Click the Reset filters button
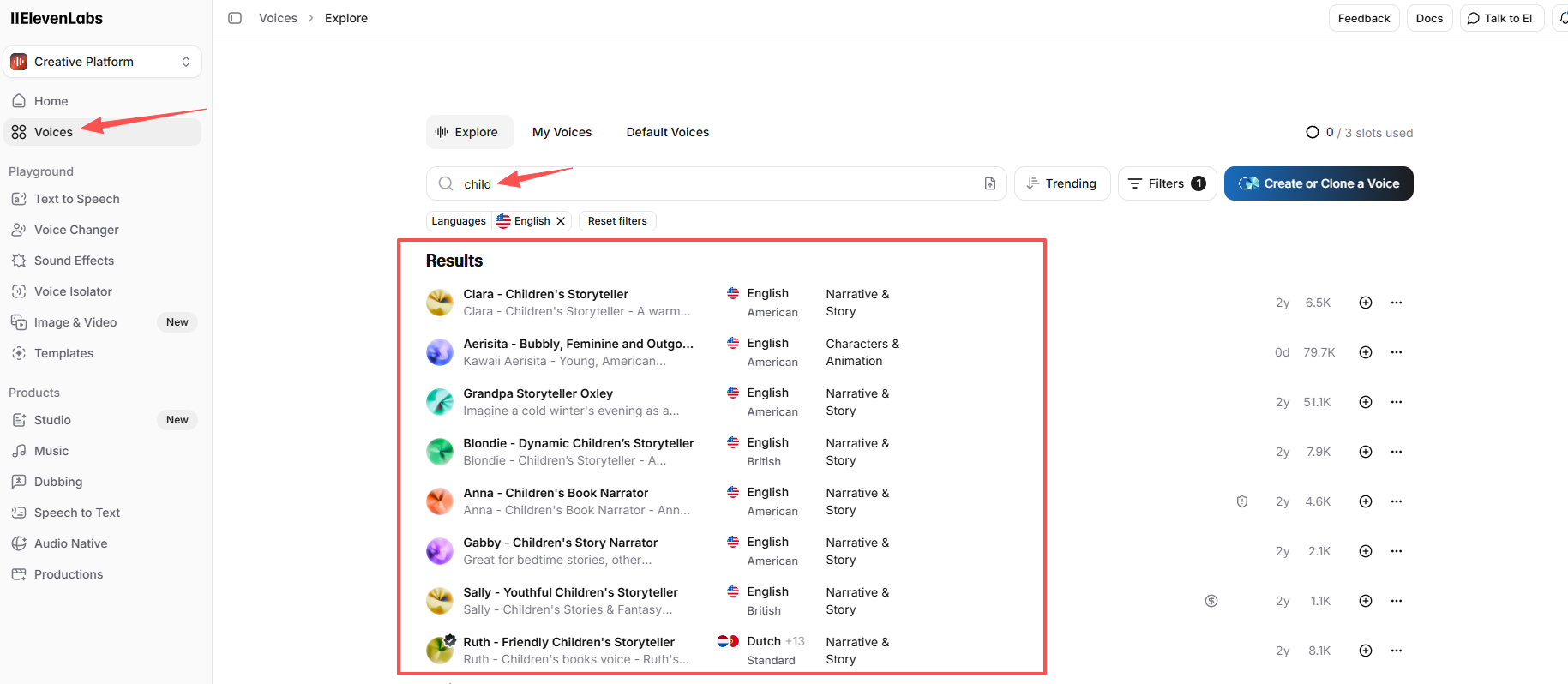The width and height of the screenshot is (1568, 684). click(617, 221)
